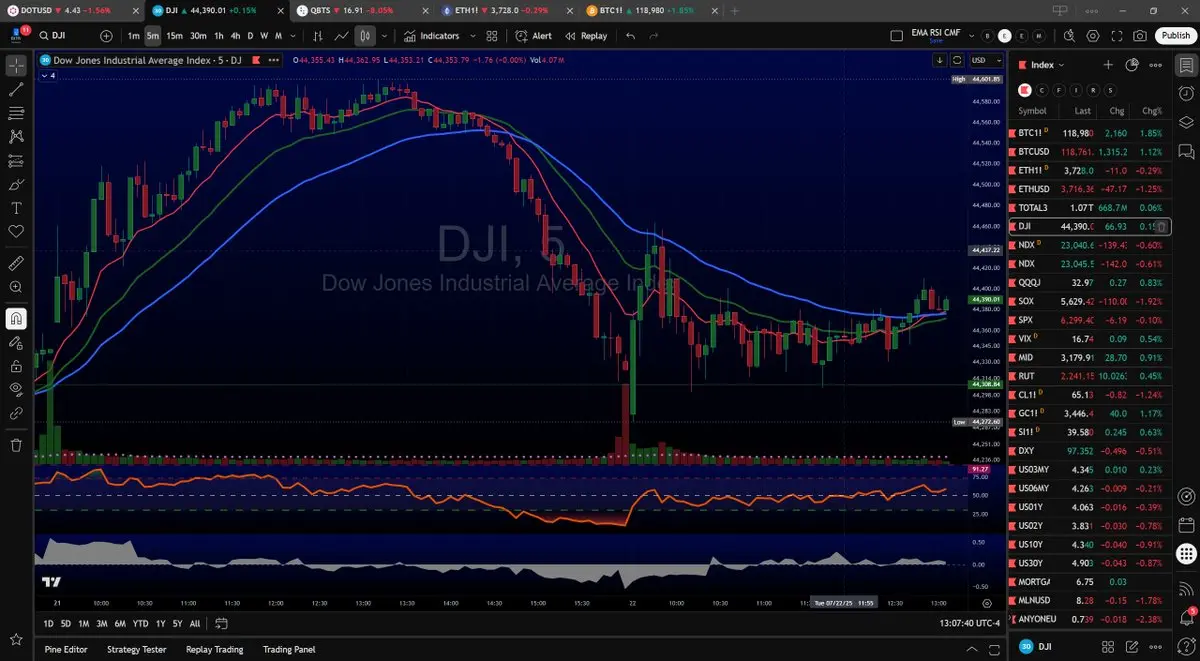This screenshot has height=661, width=1200.
Task: Select the zoom in tool
Action: click(16, 287)
